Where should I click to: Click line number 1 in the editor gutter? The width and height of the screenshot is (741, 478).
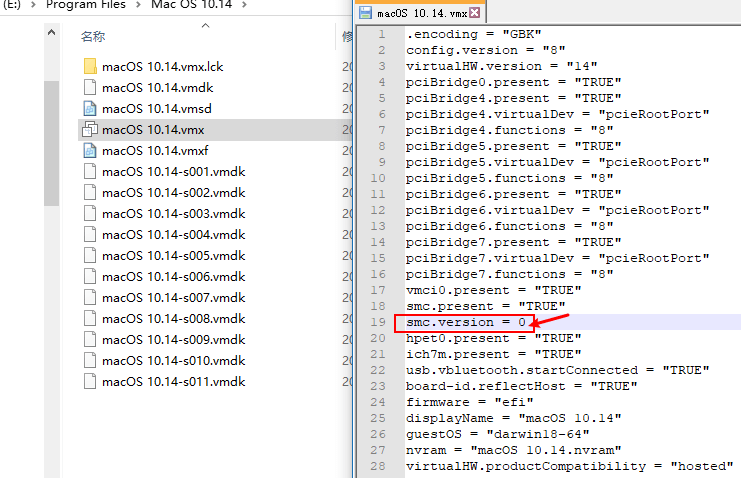381,34
